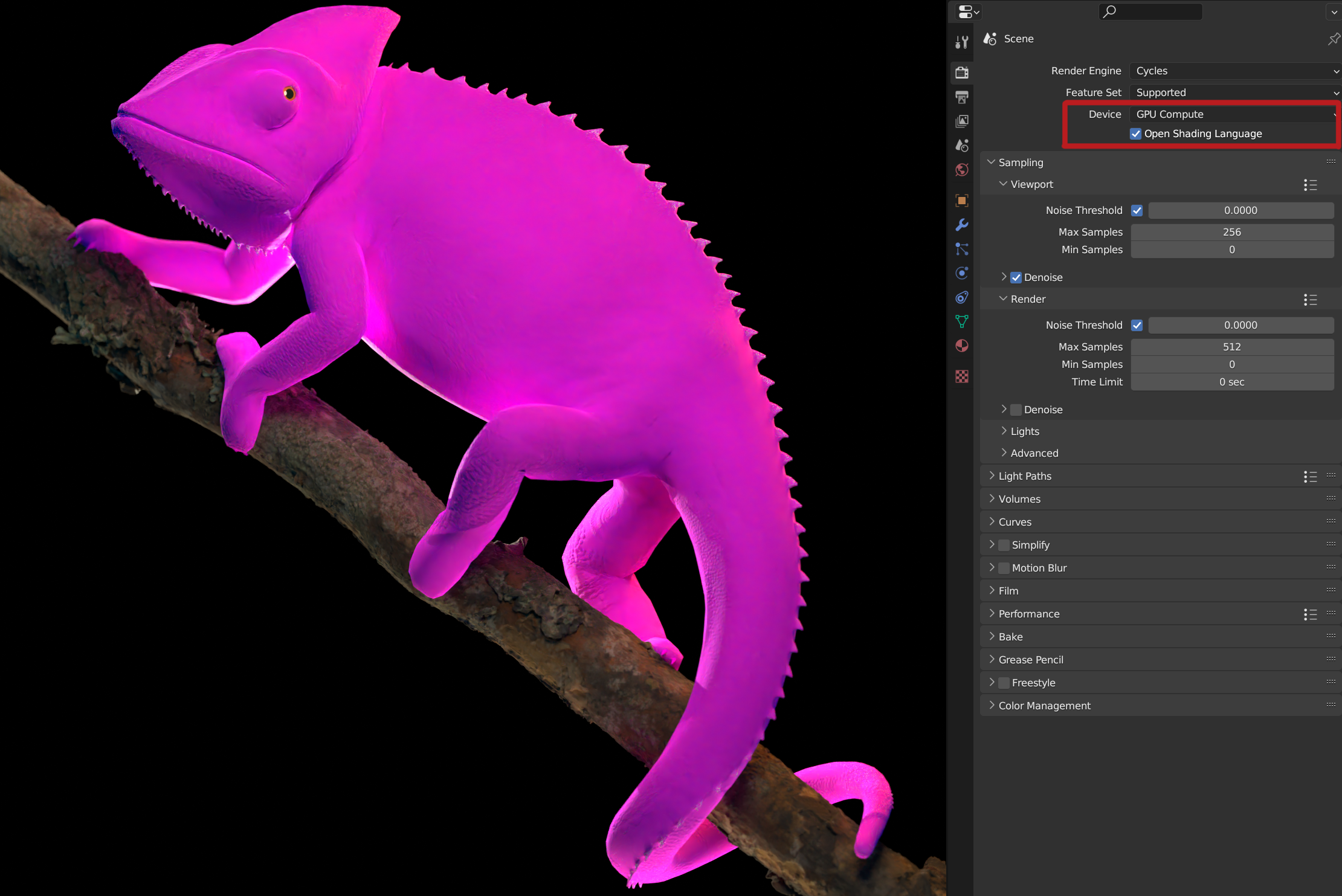Open Texture properties tab
Screen dimensions: 1342x896
(x=962, y=376)
